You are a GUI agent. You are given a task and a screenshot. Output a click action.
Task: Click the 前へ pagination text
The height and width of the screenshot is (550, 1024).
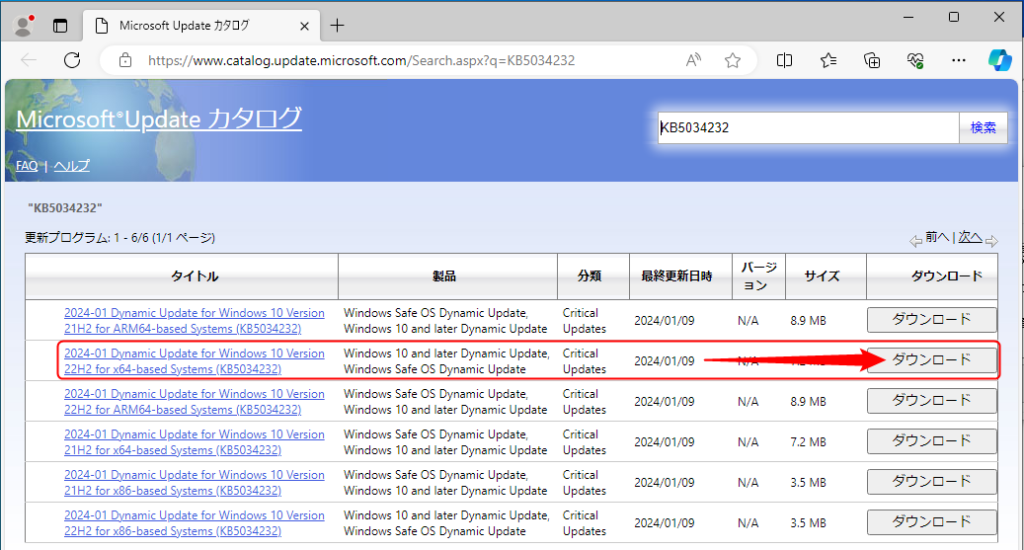[x=936, y=237]
